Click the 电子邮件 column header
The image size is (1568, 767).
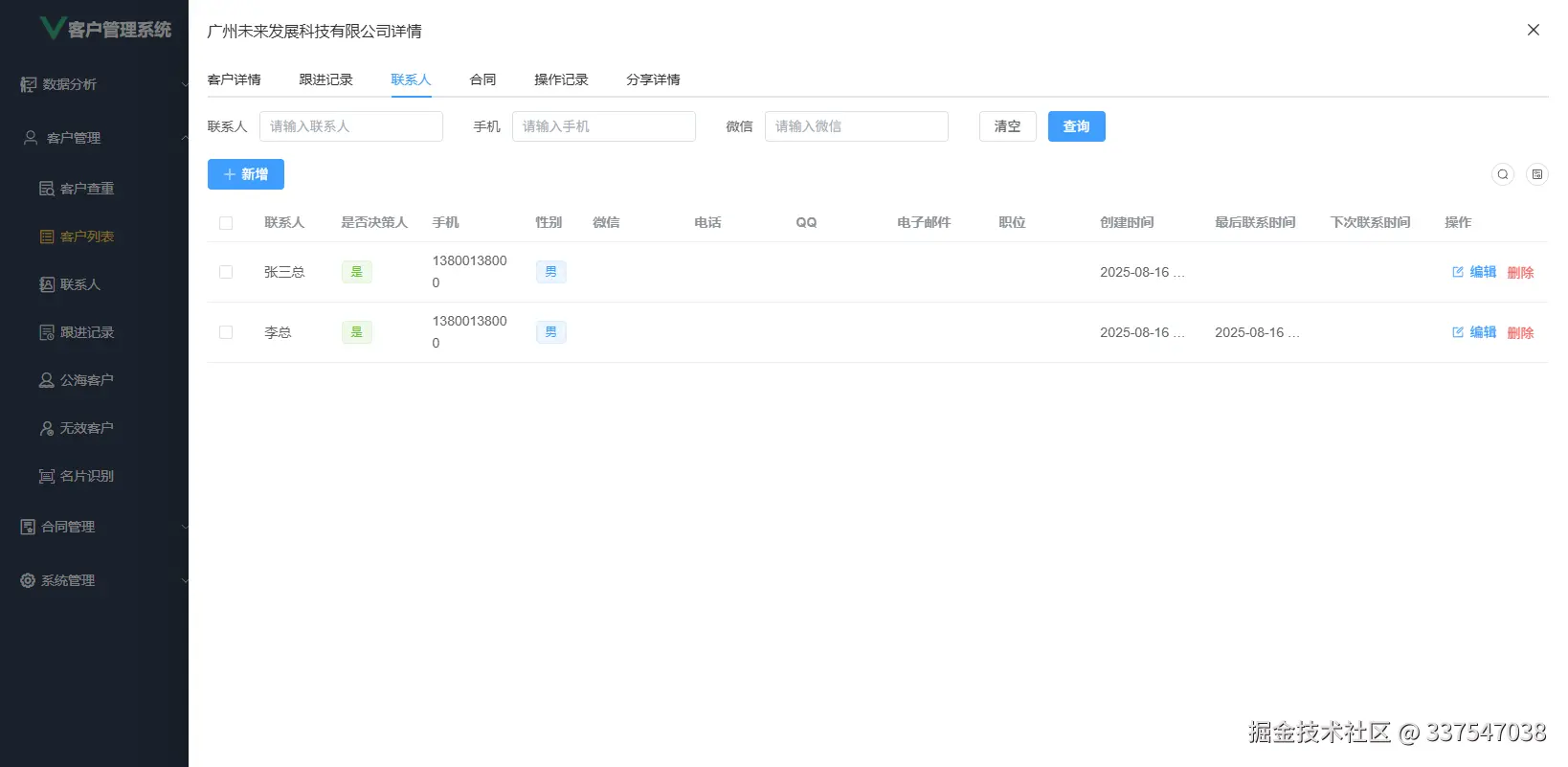pos(925,222)
